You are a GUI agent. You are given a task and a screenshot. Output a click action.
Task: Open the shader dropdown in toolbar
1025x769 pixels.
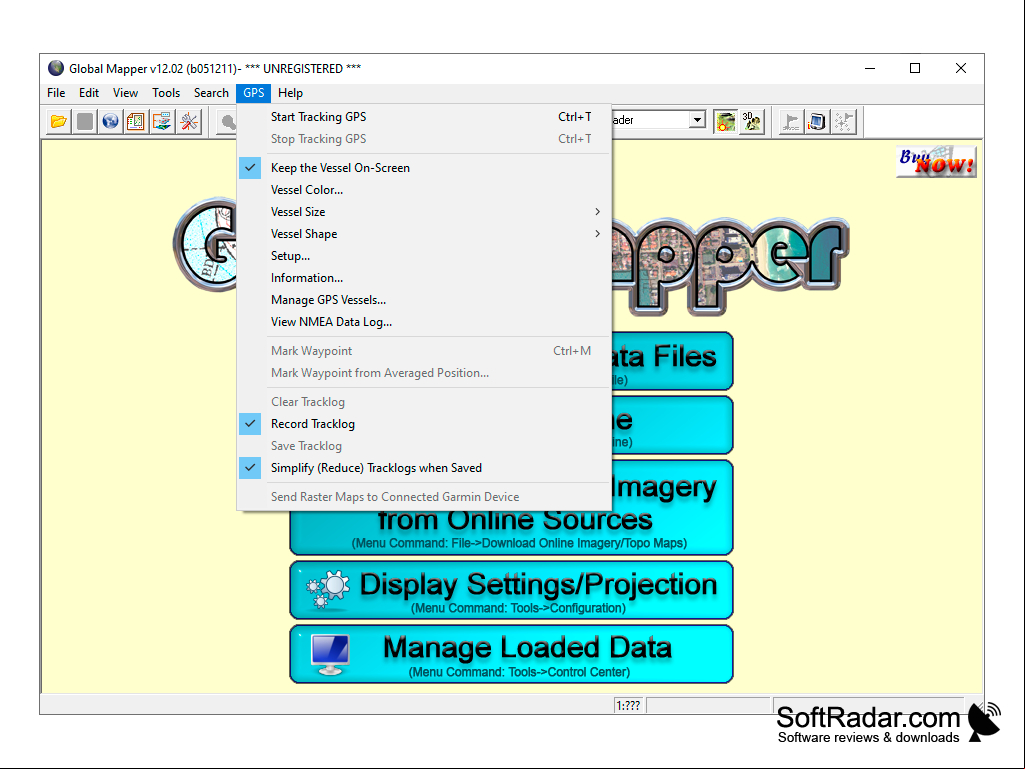[x=697, y=120]
